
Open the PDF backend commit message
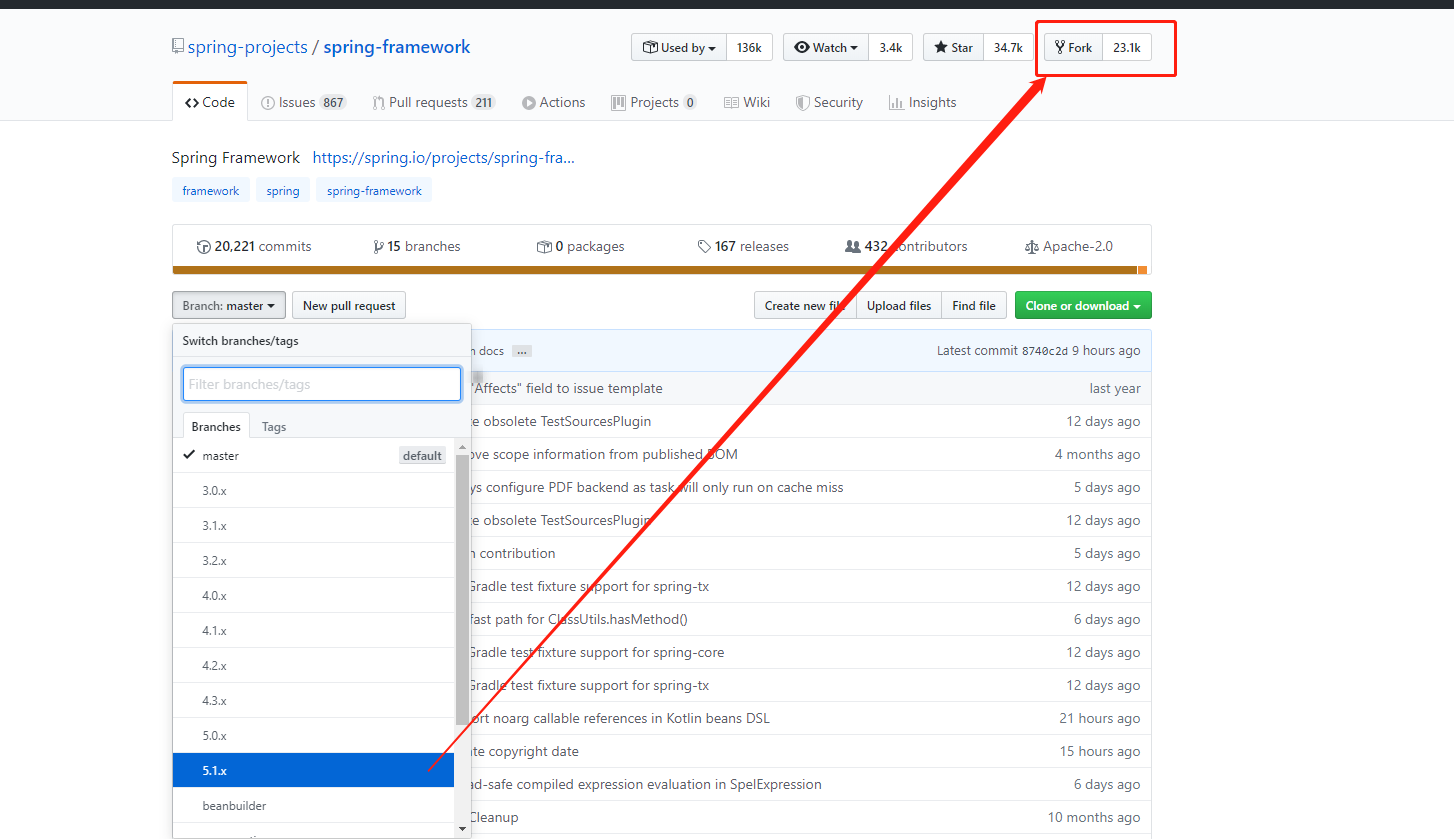(x=657, y=487)
